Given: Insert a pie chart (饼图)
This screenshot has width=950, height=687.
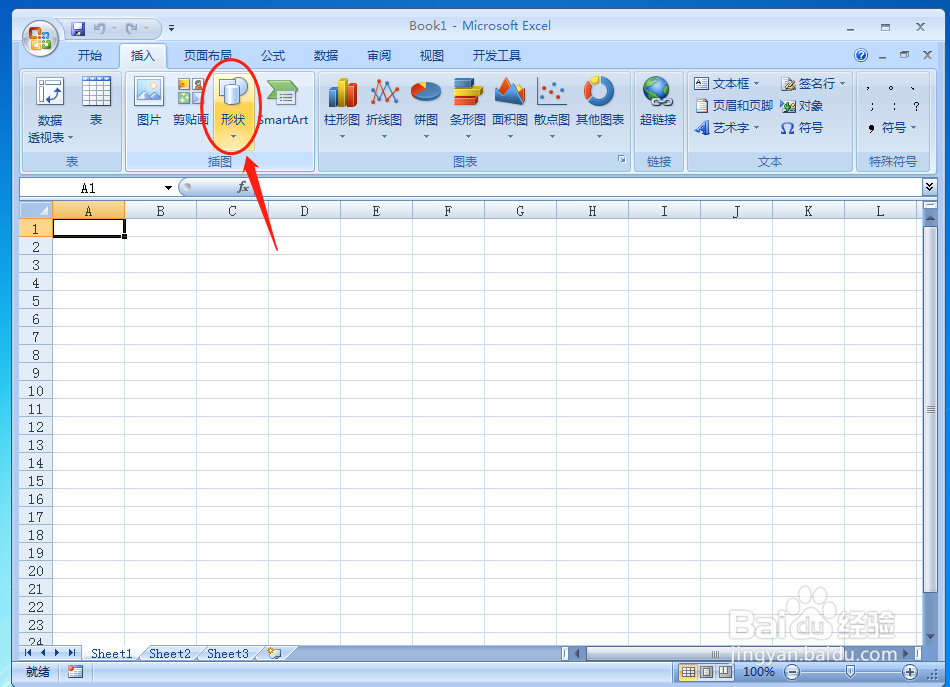Looking at the screenshot, I should [x=426, y=109].
